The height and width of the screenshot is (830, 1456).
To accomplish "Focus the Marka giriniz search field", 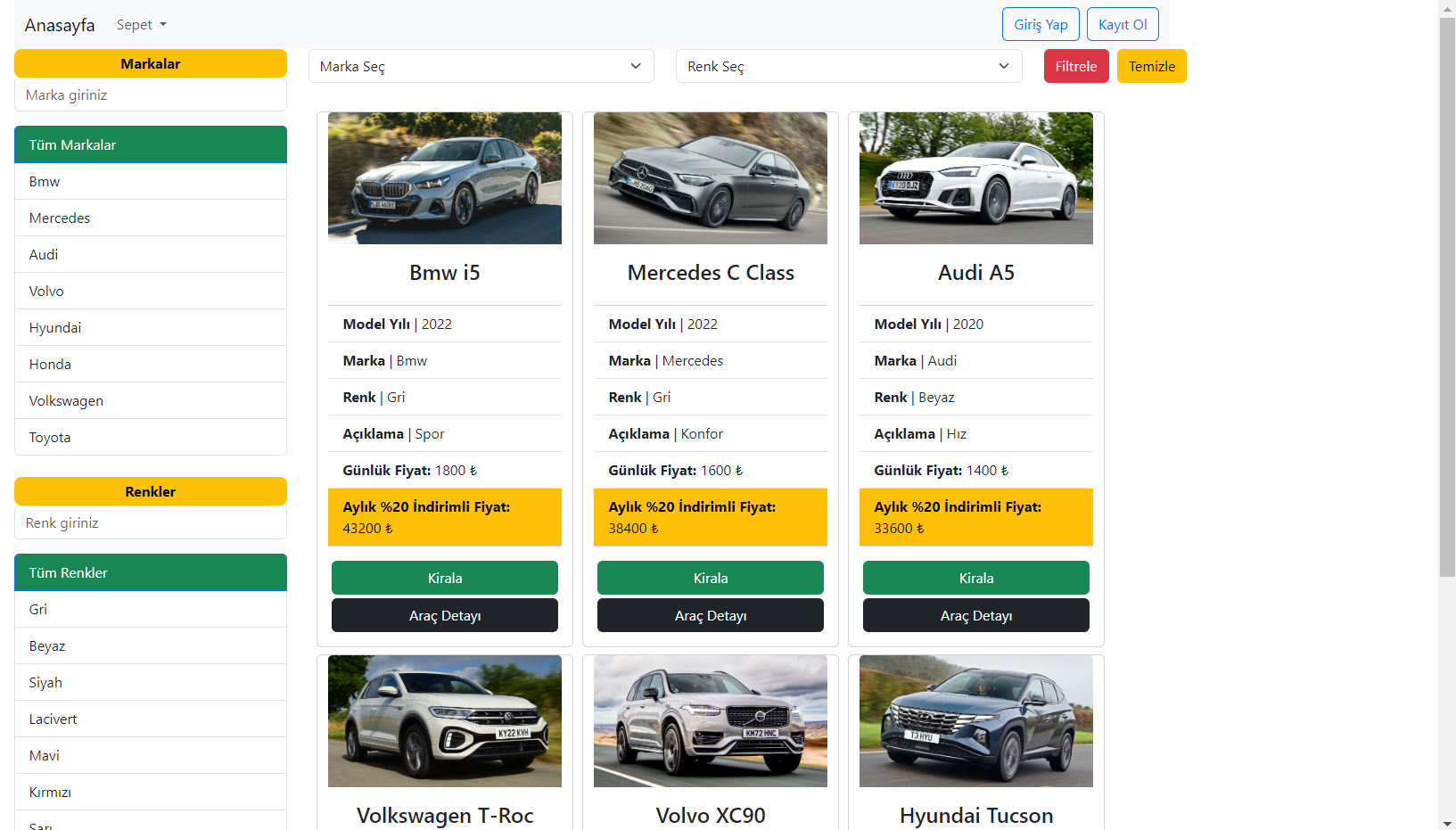I will pyautogui.click(x=151, y=95).
